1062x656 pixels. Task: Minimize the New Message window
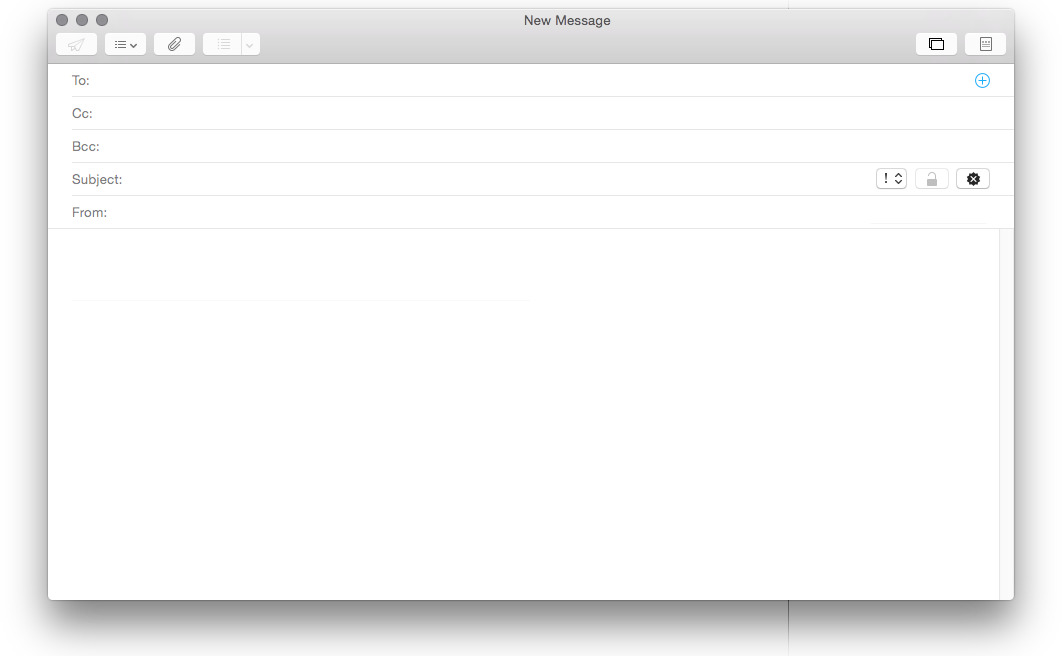82,20
